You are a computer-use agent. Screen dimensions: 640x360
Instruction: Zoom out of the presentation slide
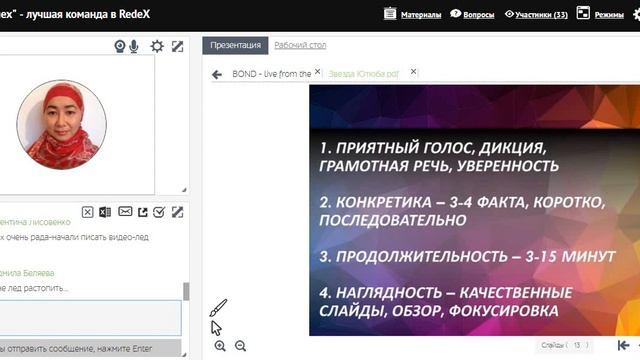(x=240, y=346)
